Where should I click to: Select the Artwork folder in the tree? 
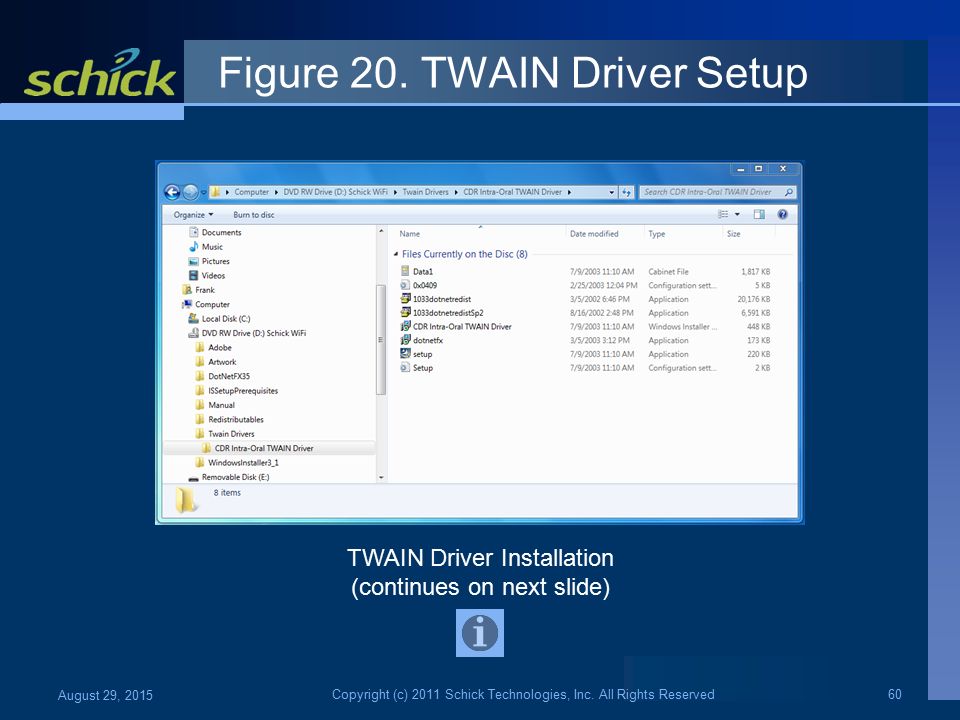(x=222, y=362)
